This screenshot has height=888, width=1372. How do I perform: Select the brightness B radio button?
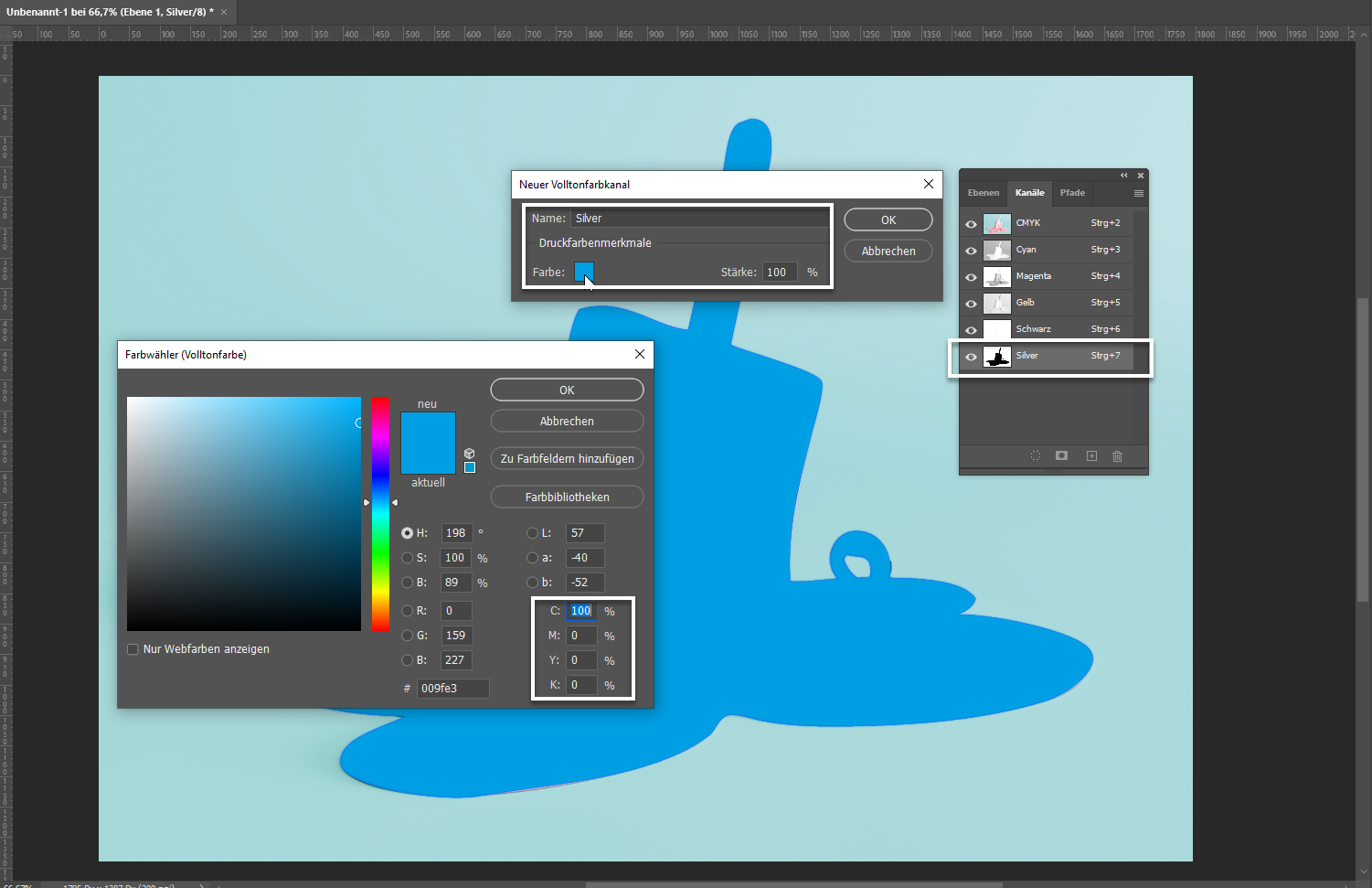407,583
